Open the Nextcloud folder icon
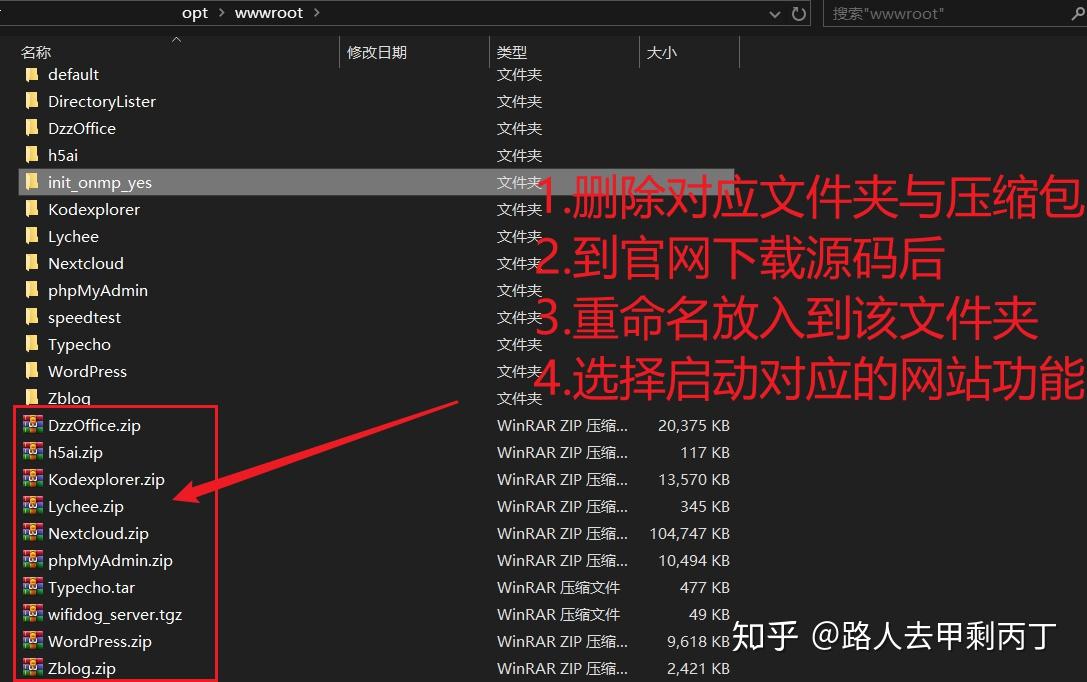The image size is (1087, 682). pos(31,263)
